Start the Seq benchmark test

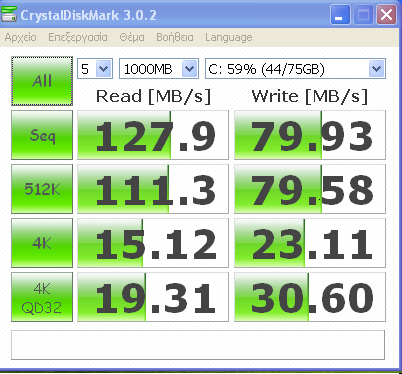tap(42, 135)
